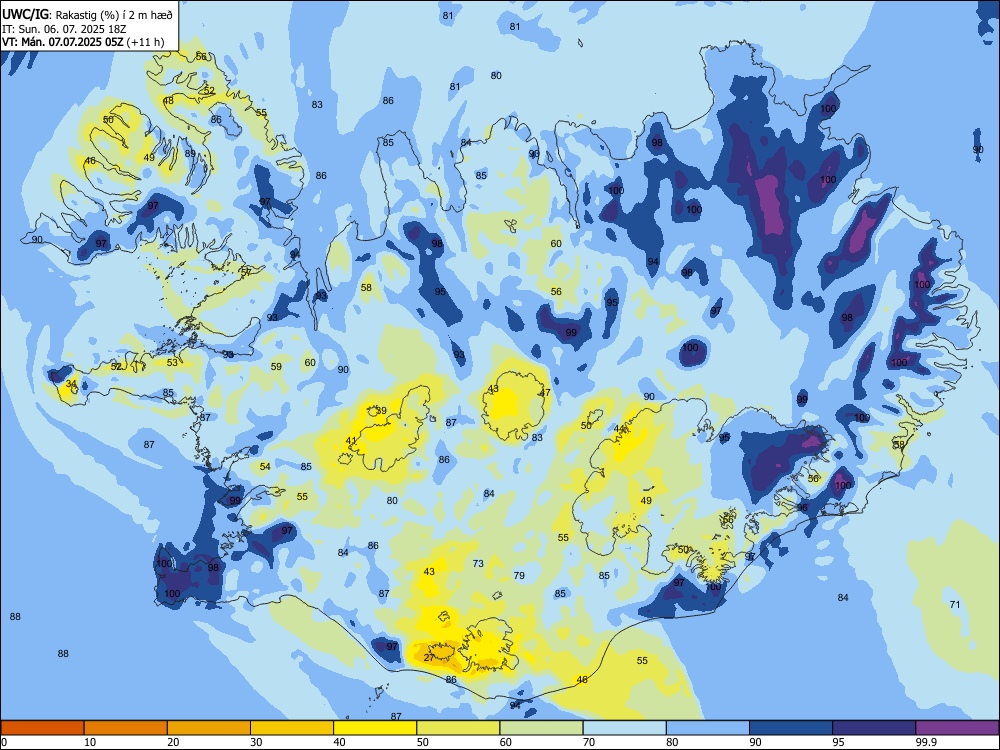Click the legend scale label '99.9'
Viewport: 1000px width, 750px height.
tap(926, 742)
